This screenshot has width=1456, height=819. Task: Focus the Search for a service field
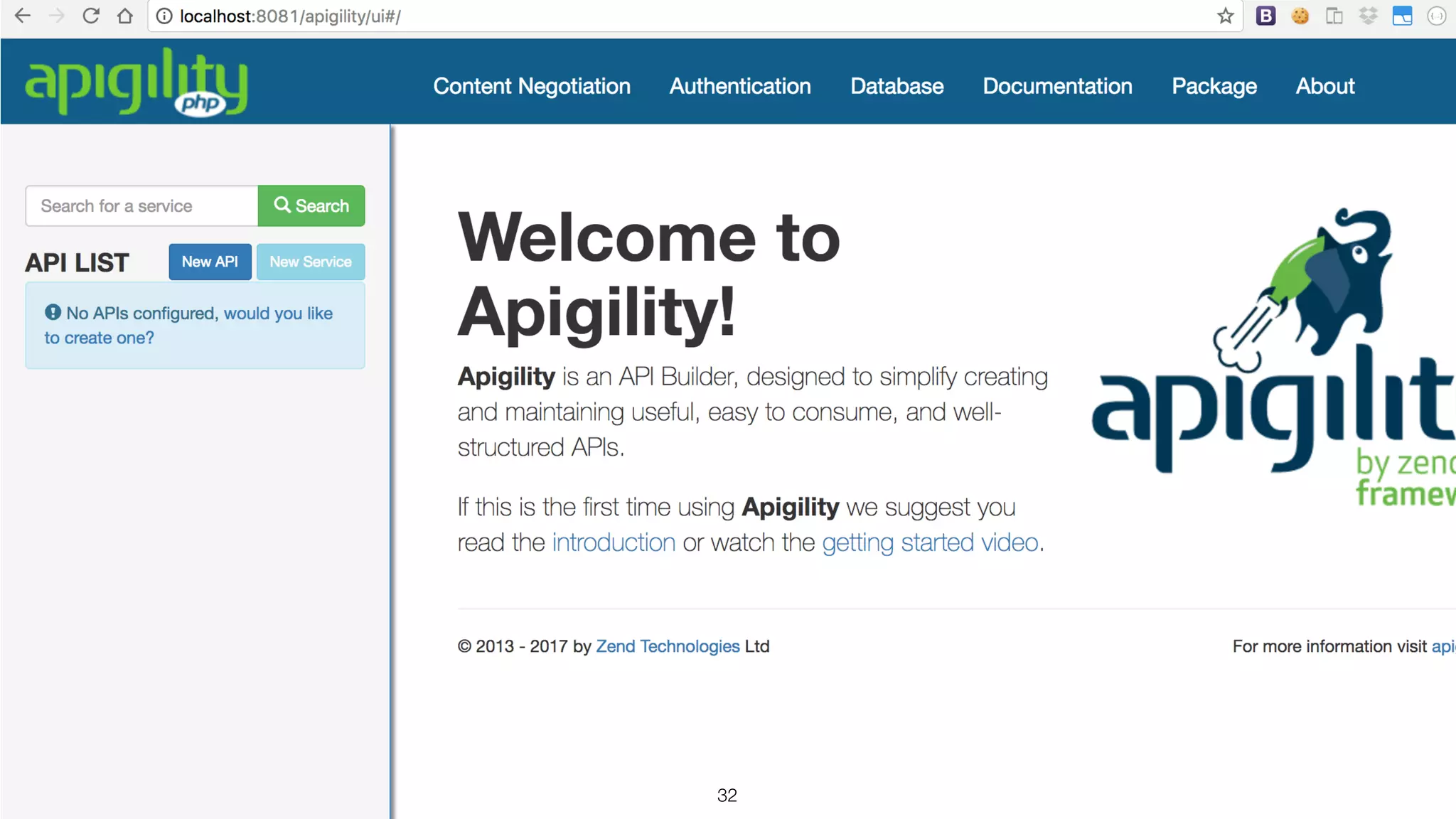tap(142, 206)
